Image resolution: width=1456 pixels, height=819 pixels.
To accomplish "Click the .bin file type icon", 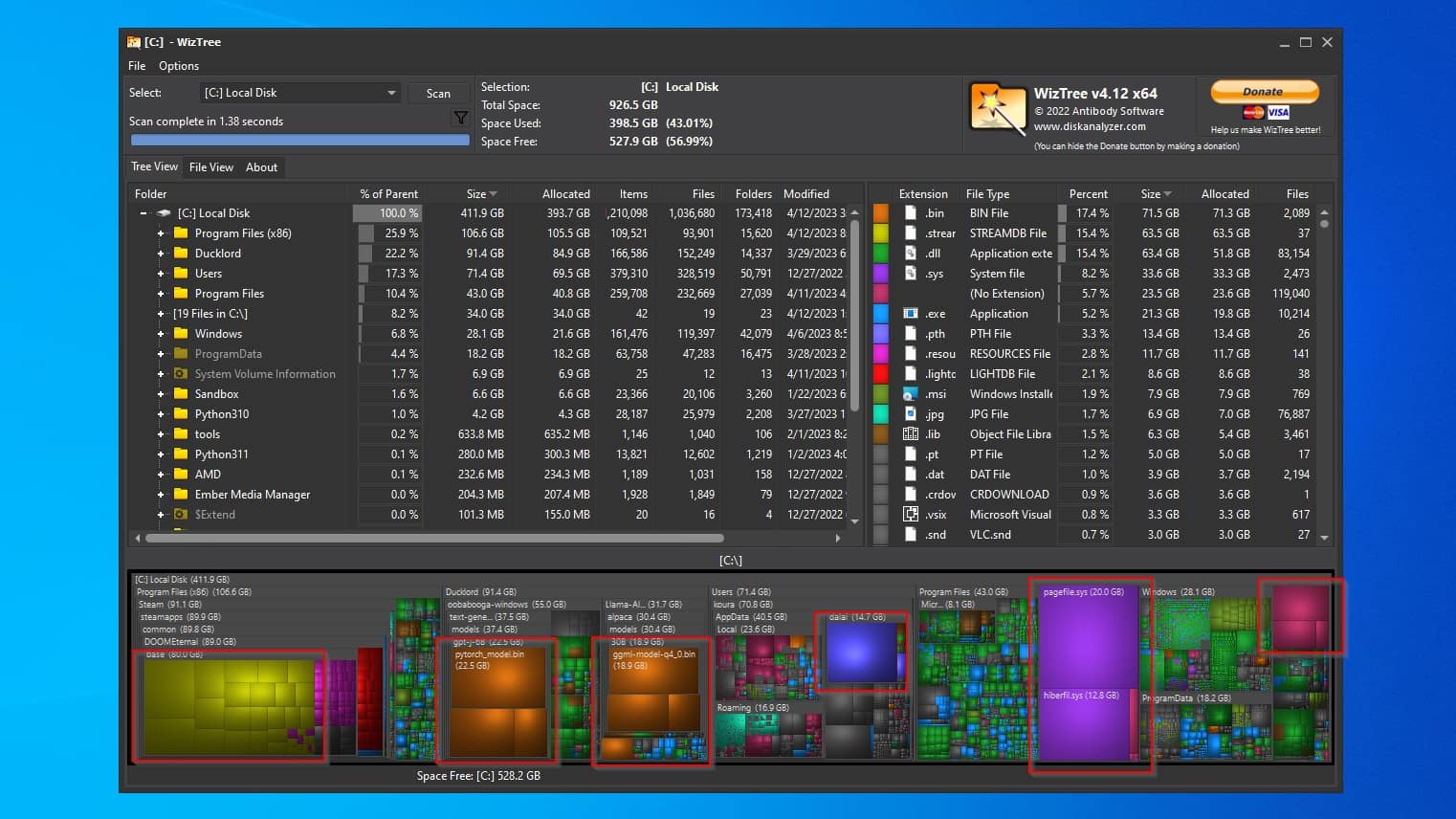I will [x=911, y=212].
